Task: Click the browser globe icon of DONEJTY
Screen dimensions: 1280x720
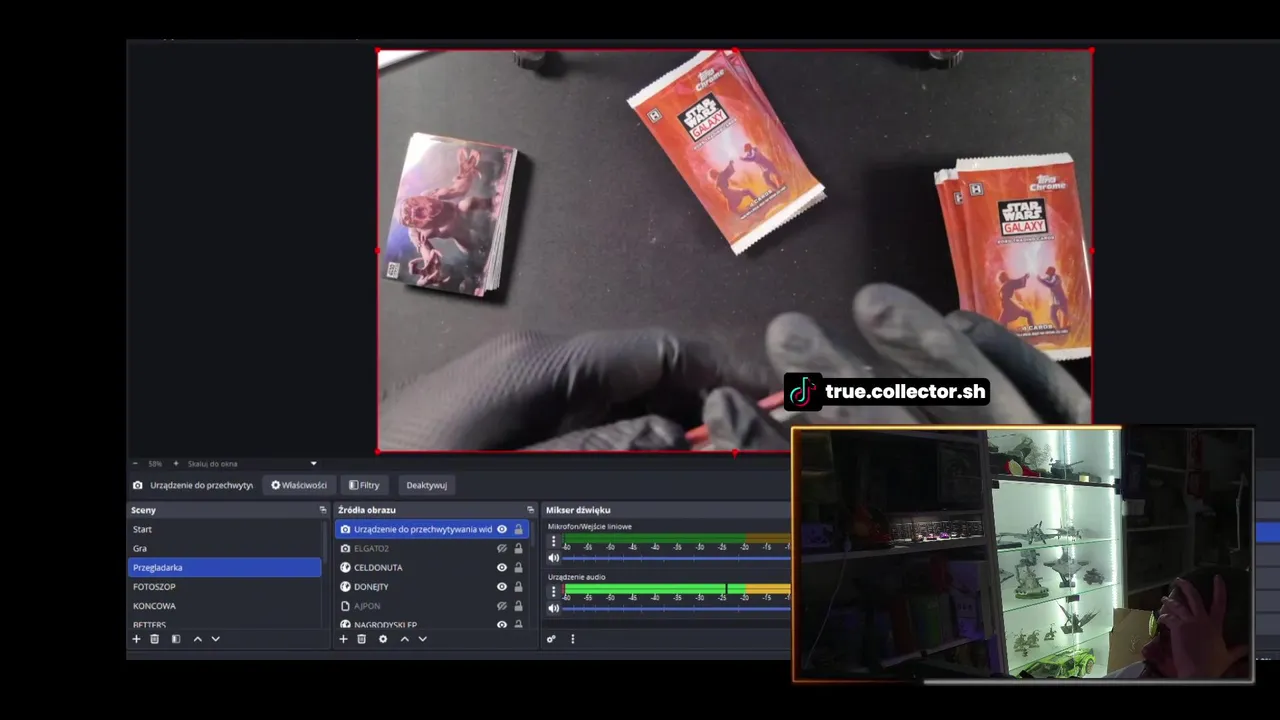Action: coord(345,586)
